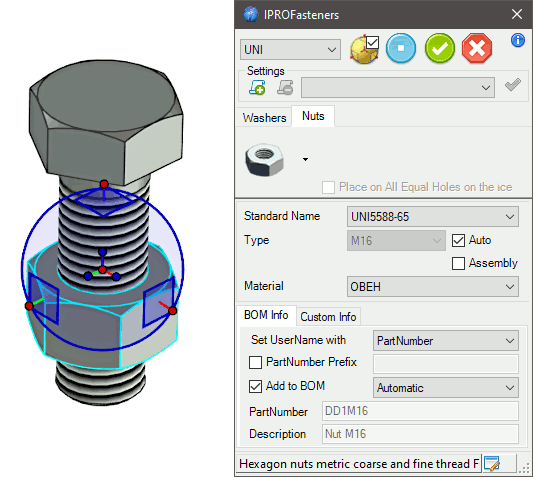533x477 pixels.
Task: Click the PartNumber Prefix text field
Action: [x=446, y=364]
